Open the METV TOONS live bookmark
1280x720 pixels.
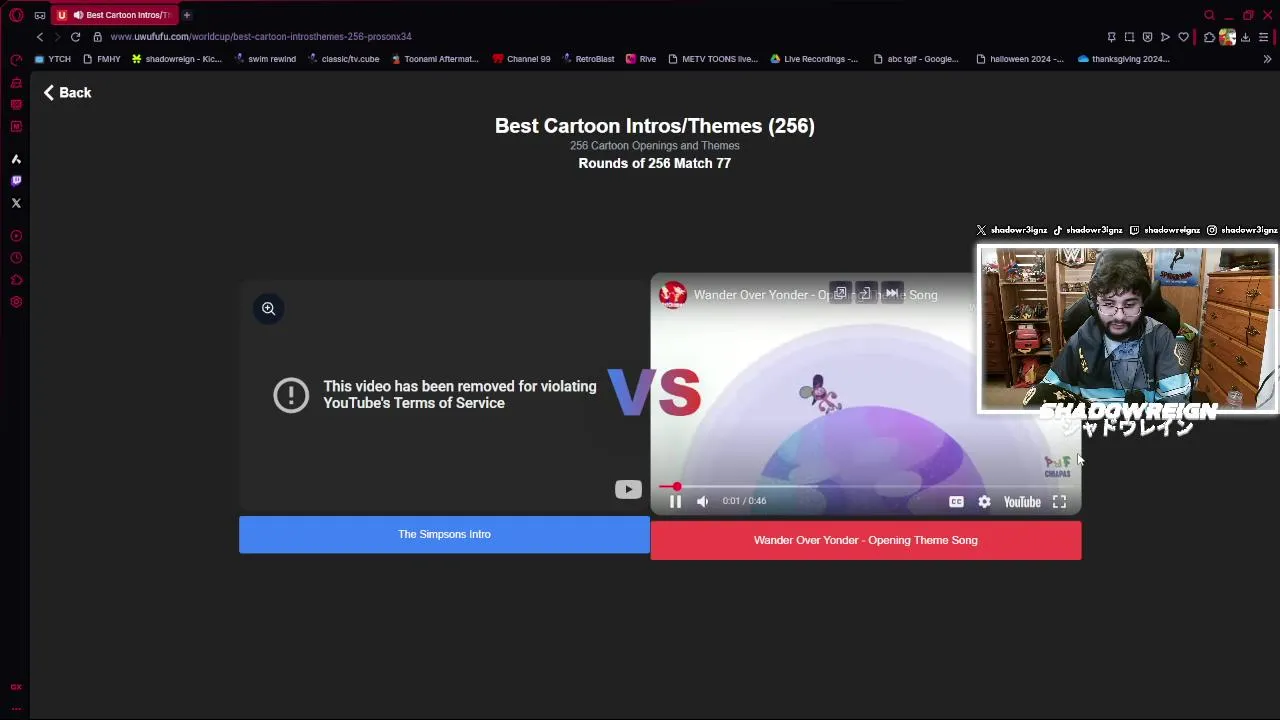click(x=713, y=59)
